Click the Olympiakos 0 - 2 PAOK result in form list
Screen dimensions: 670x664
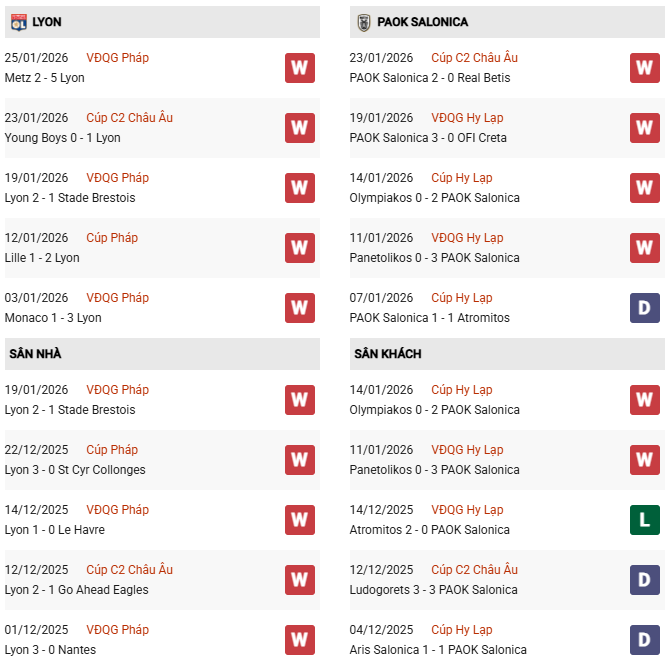[434, 198]
